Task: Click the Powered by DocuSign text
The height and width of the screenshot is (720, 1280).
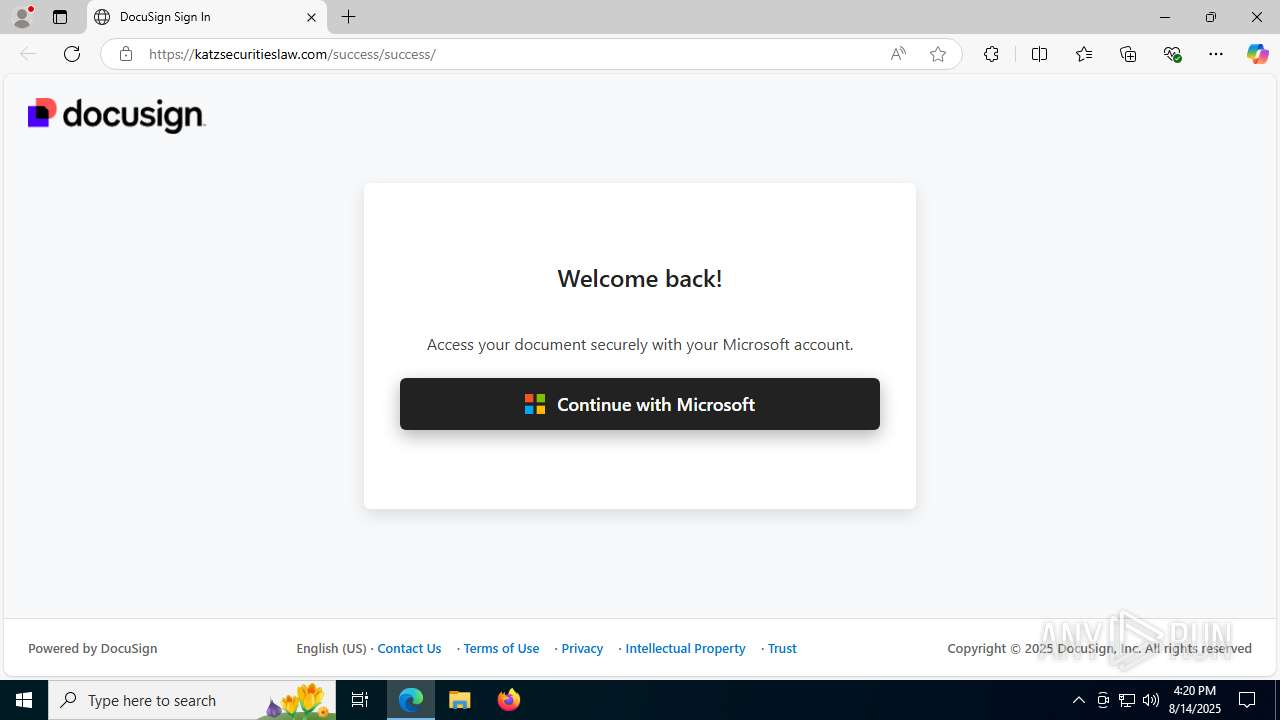Action: pos(93,648)
